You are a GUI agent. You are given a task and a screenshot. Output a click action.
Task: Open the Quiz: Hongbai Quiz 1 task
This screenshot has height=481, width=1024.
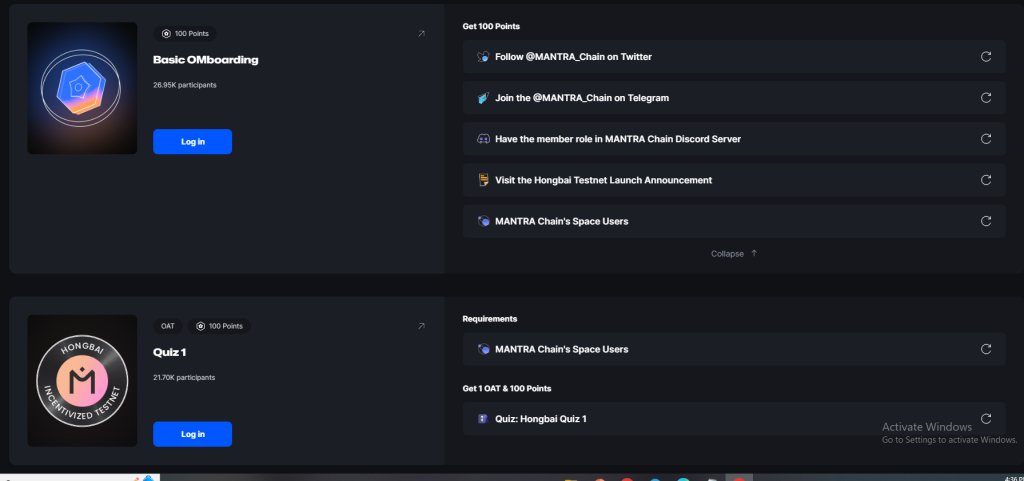click(734, 419)
